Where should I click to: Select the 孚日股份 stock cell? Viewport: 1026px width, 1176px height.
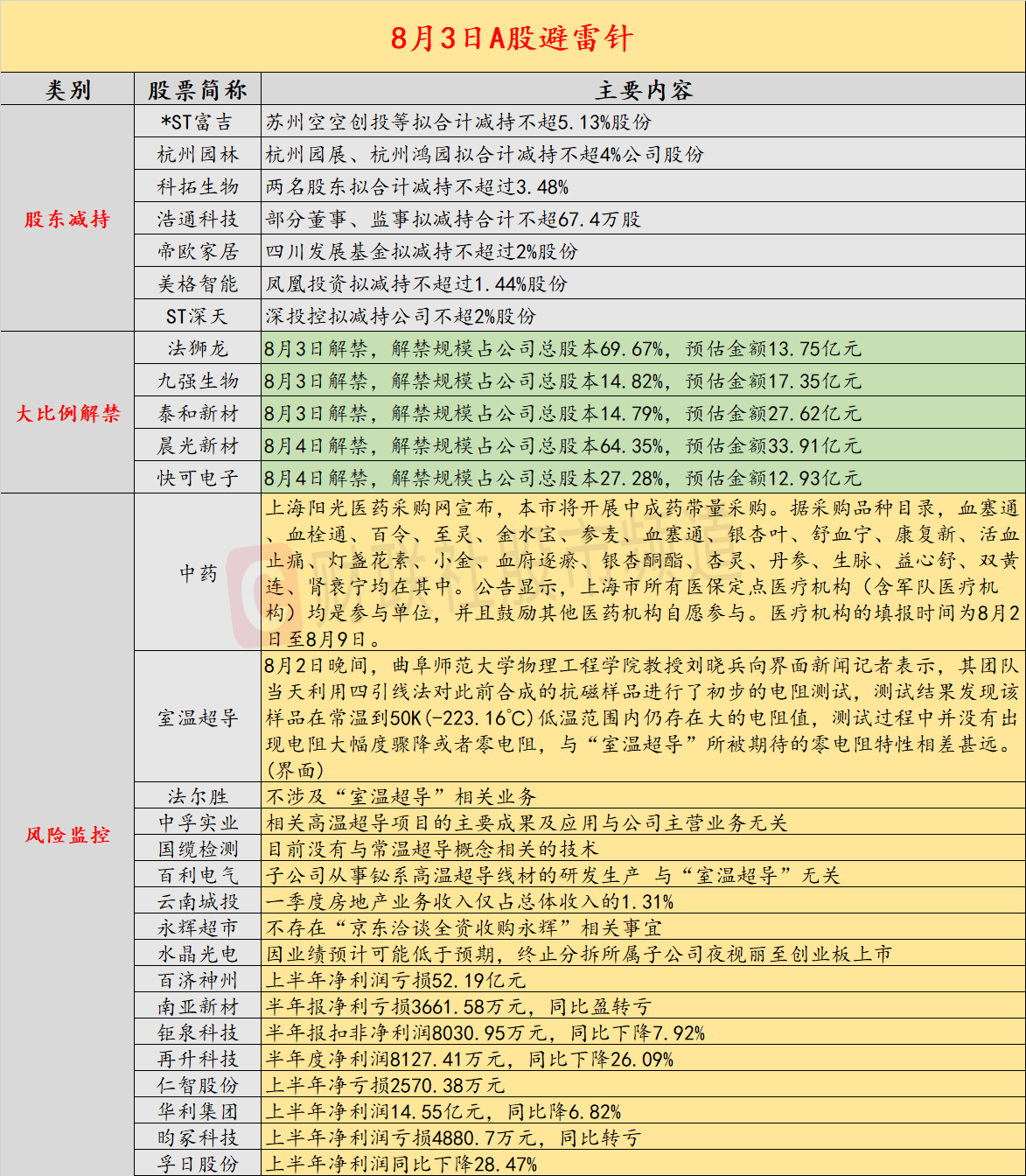198,1164
